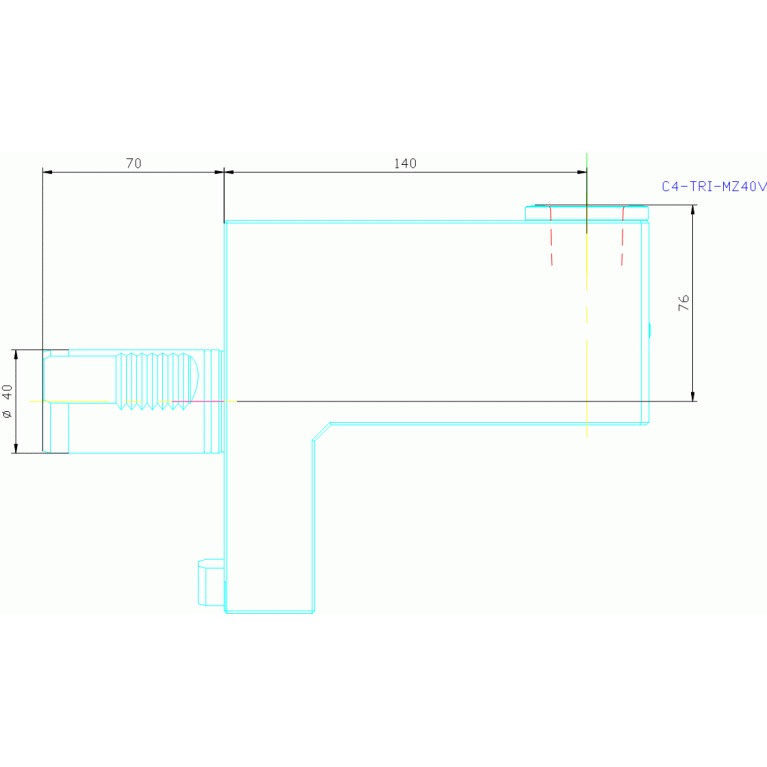Click the small semicircle on right edge

650,330
